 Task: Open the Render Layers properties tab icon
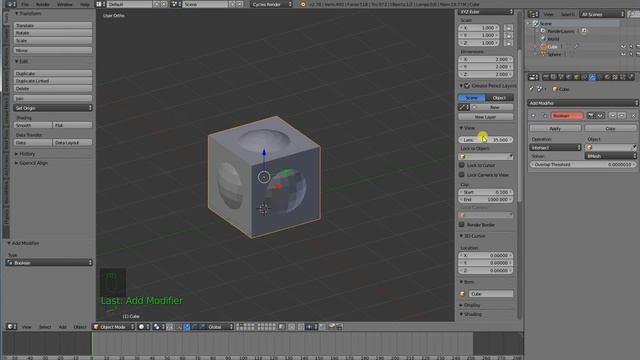click(553, 77)
